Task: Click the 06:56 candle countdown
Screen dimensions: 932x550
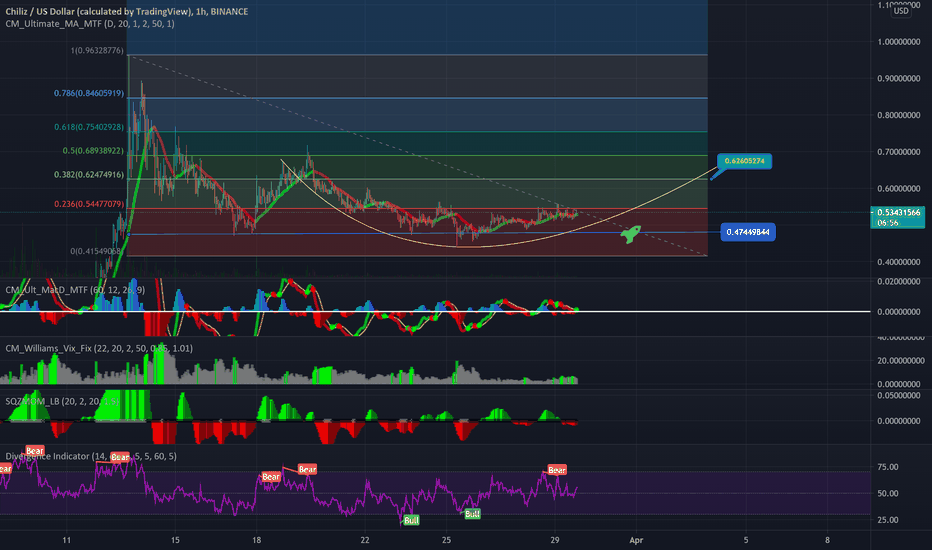Action: 887,223
